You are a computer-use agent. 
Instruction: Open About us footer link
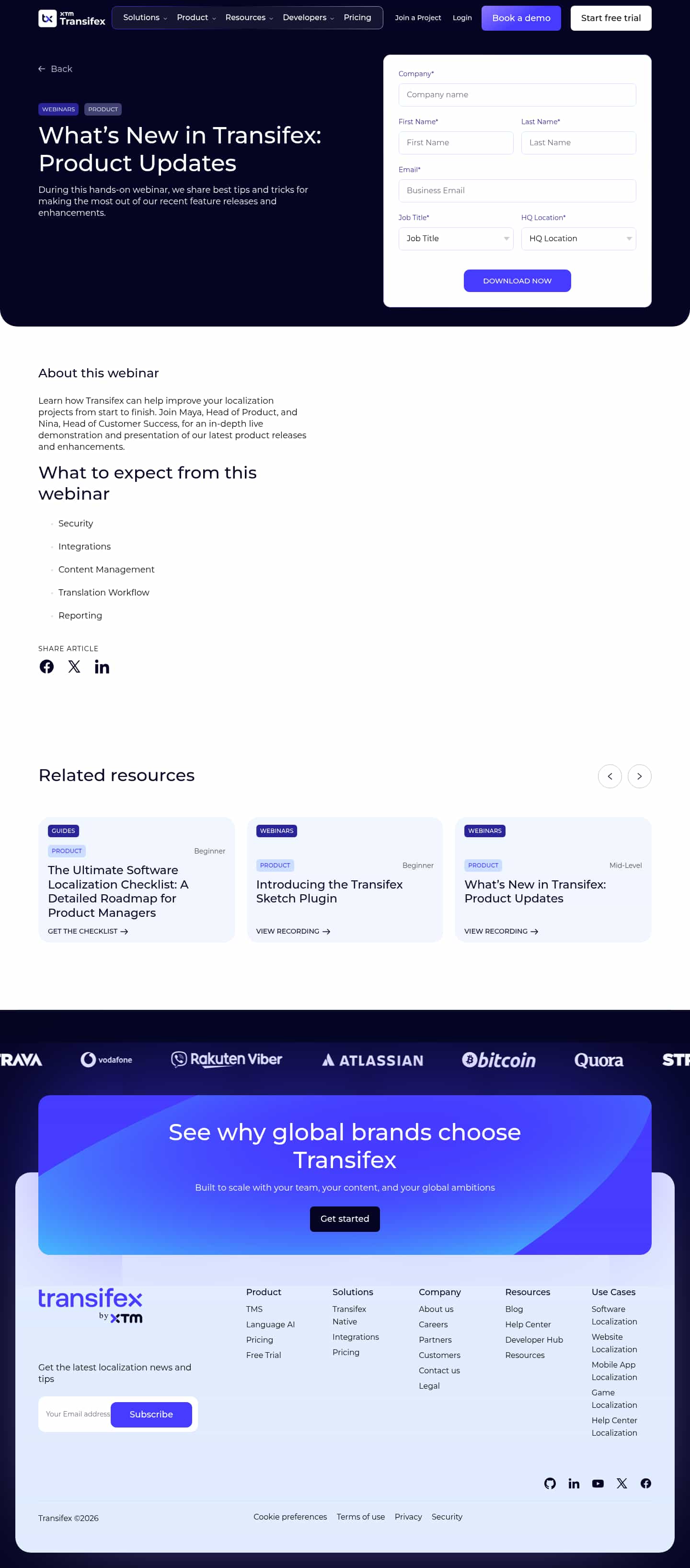coord(436,1310)
